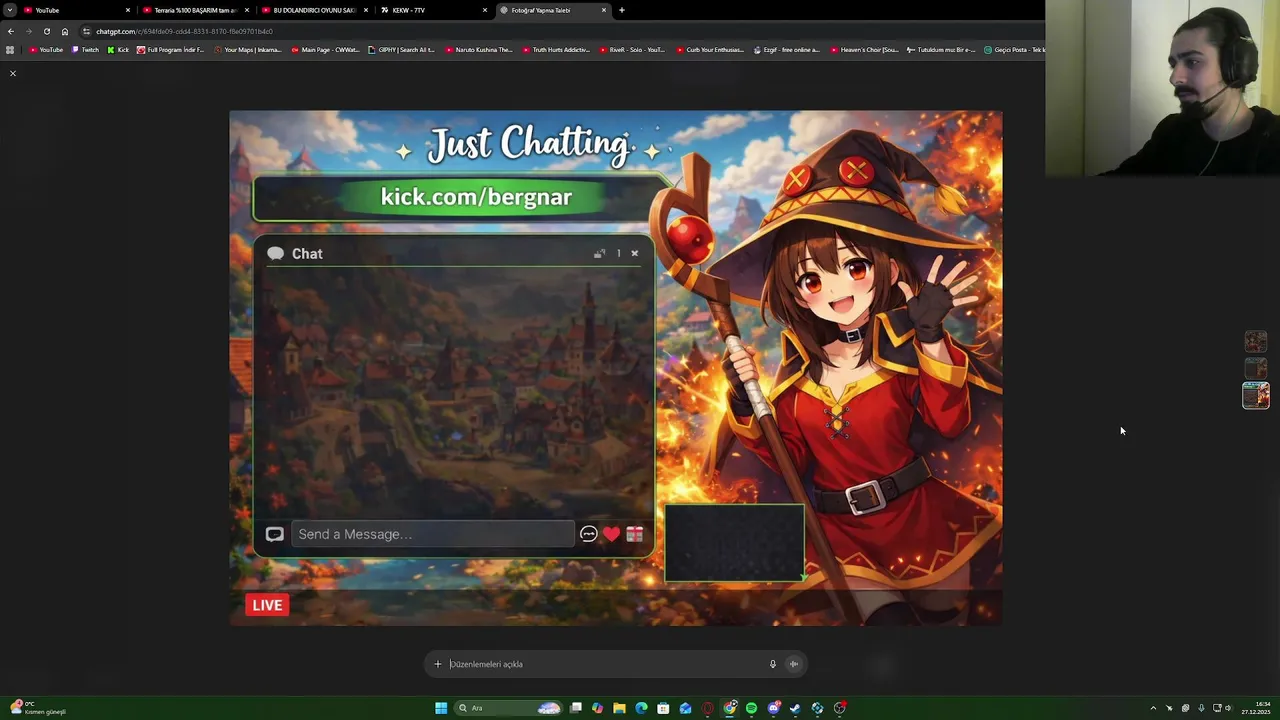Select the bottom highlighted image version thumbnail
The width and height of the screenshot is (1280, 720).
point(1256,396)
